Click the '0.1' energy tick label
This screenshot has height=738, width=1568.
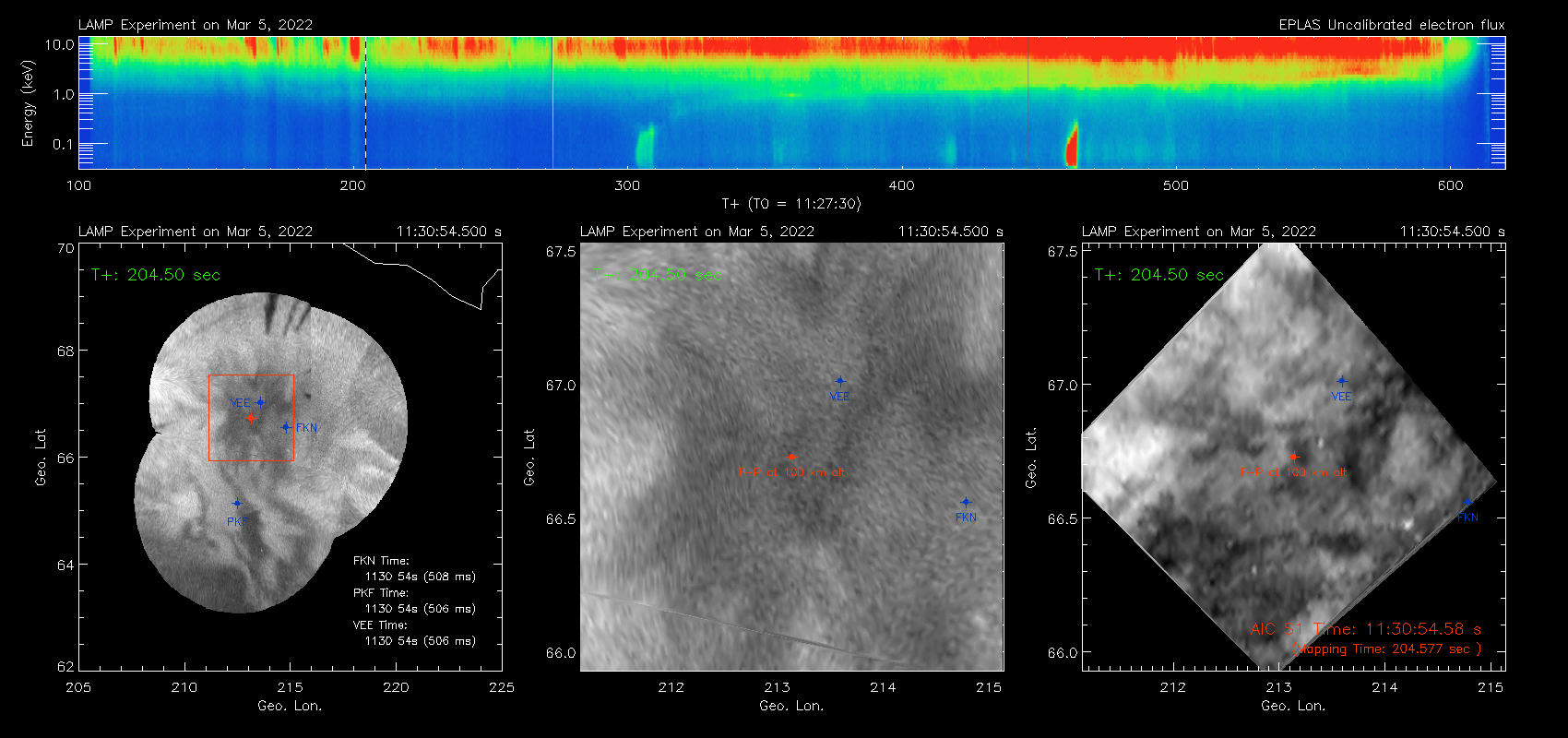[x=64, y=144]
